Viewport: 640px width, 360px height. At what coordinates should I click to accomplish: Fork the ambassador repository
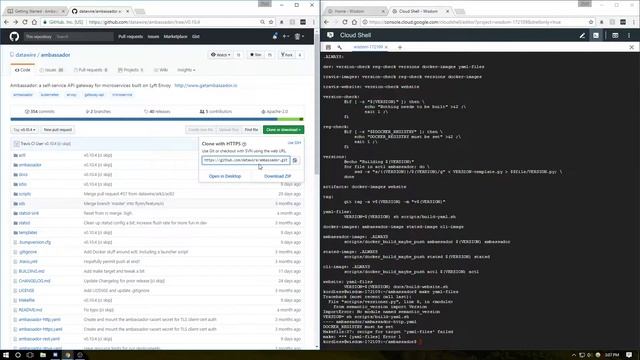coord(287,55)
